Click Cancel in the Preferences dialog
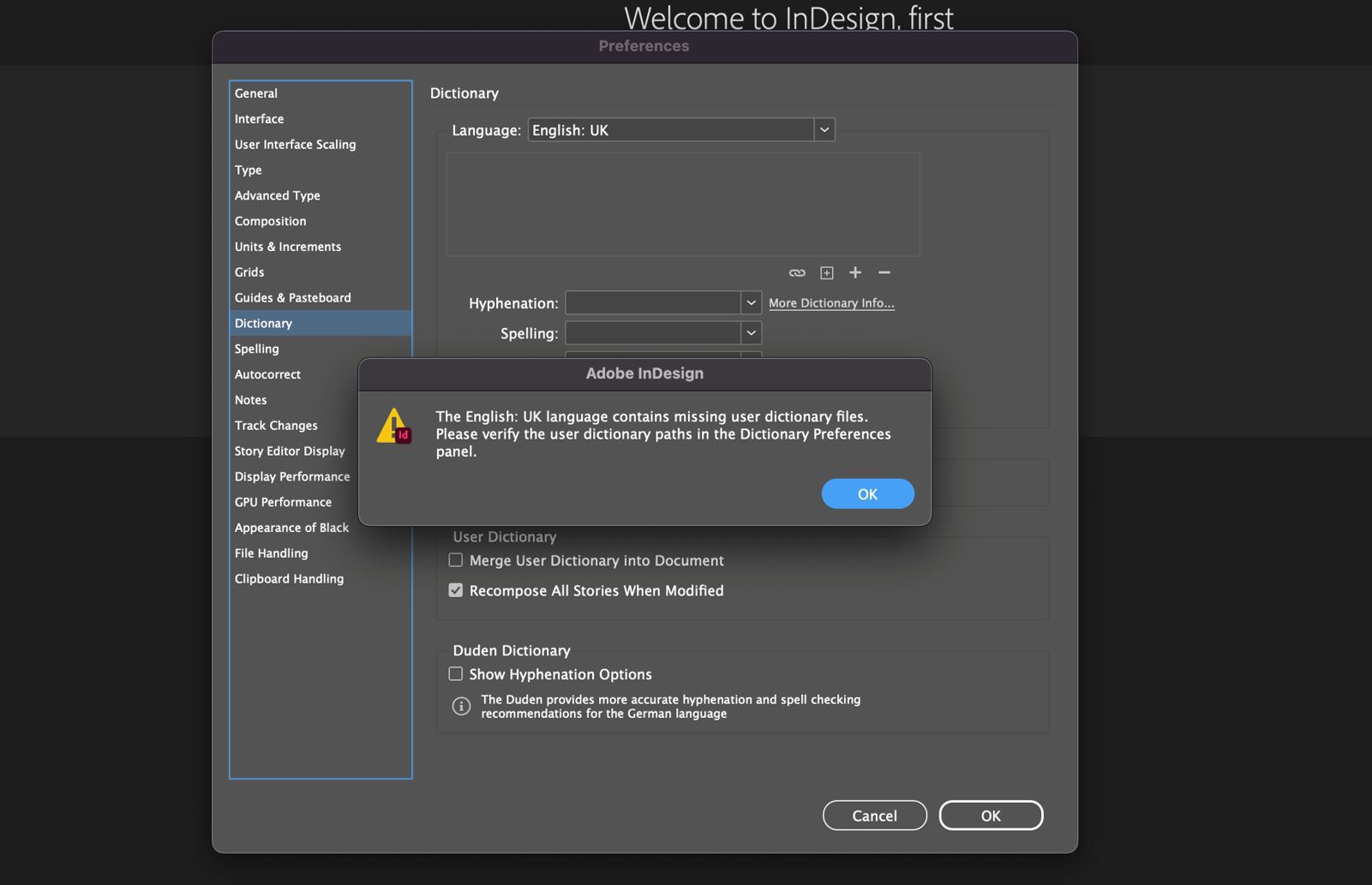This screenshot has height=885, width=1372. click(874, 816)
